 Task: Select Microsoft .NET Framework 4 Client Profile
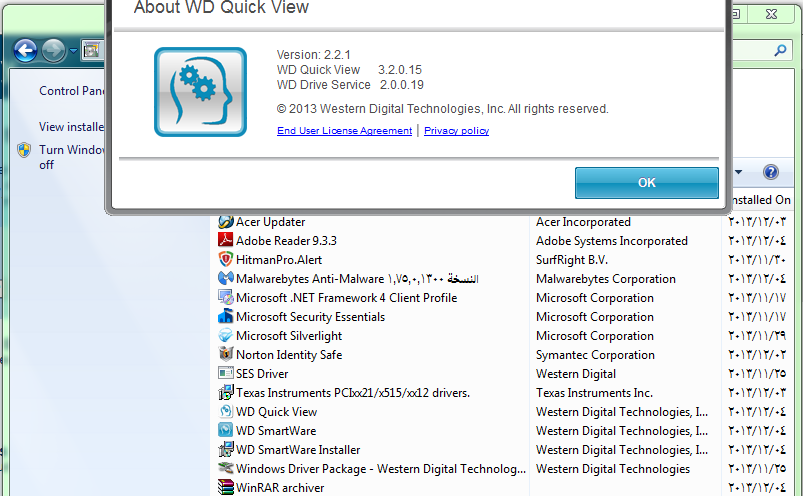point(347,298)
